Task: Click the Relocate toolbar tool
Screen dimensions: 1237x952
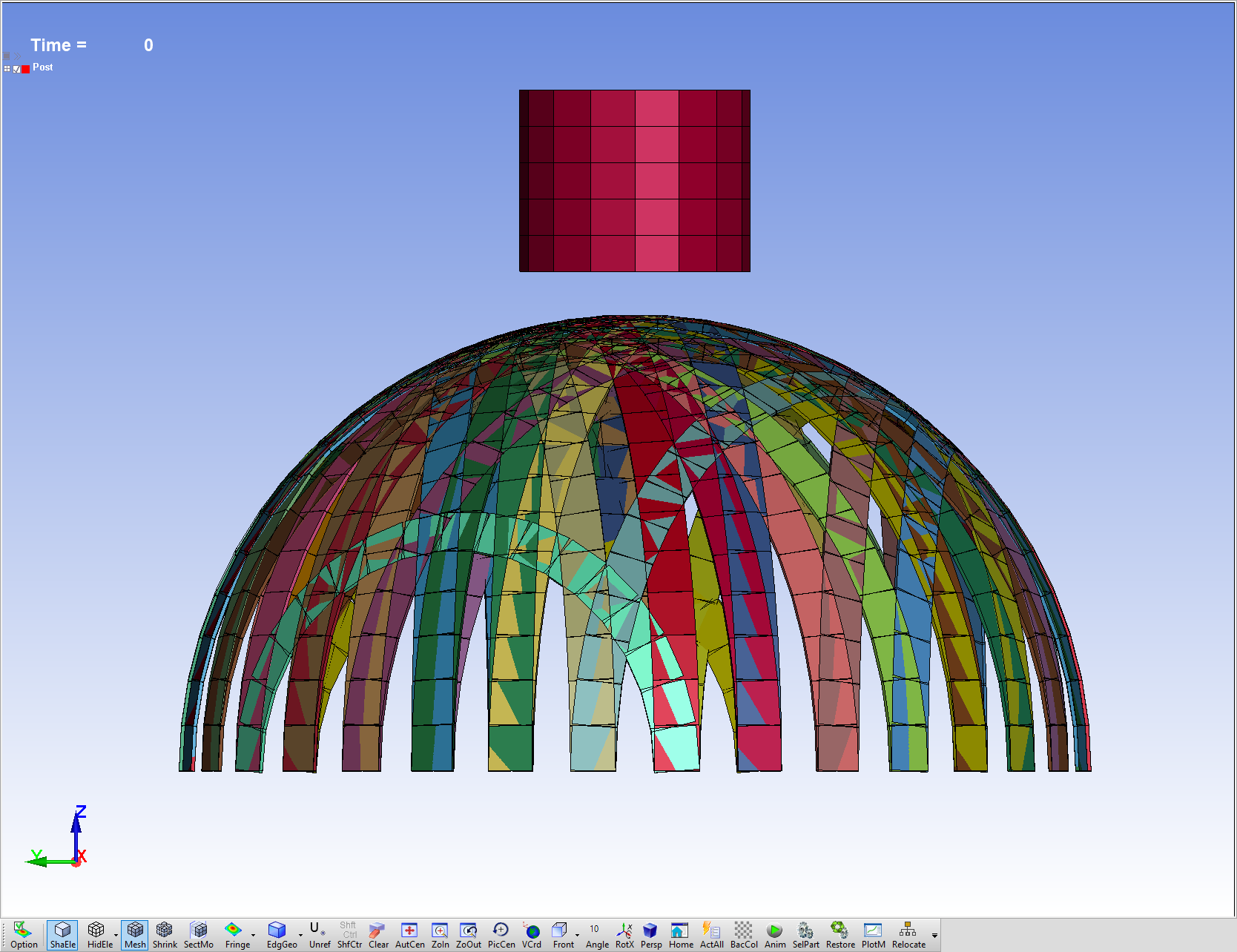Action: (x=908, y=935)
